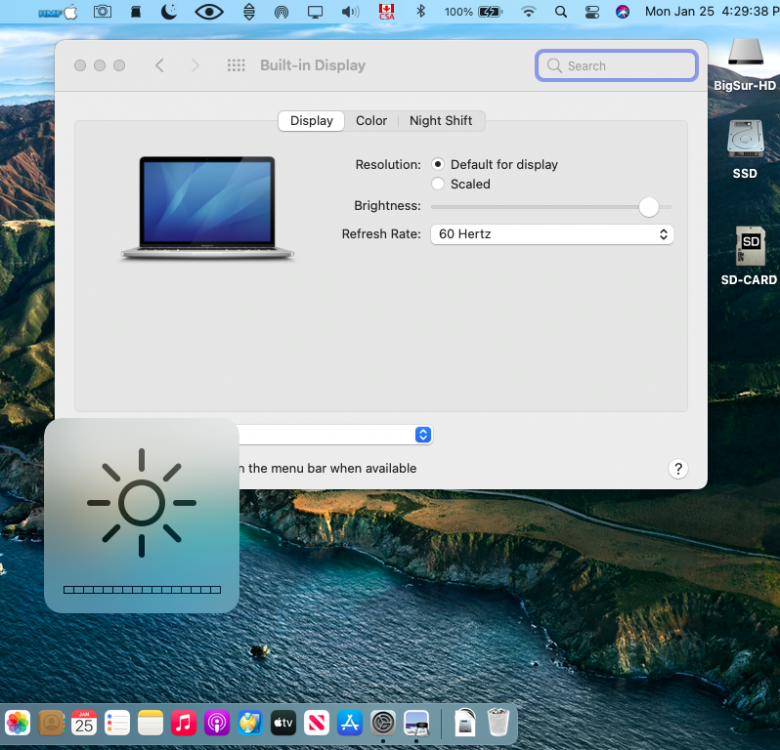Open the volume menu bar icon

pos(350,11)
